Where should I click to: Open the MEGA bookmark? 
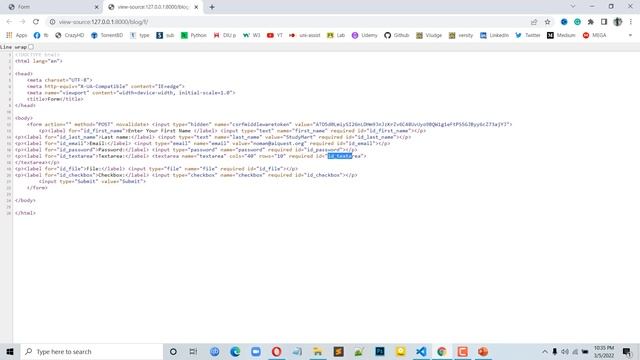pos(595,36)
